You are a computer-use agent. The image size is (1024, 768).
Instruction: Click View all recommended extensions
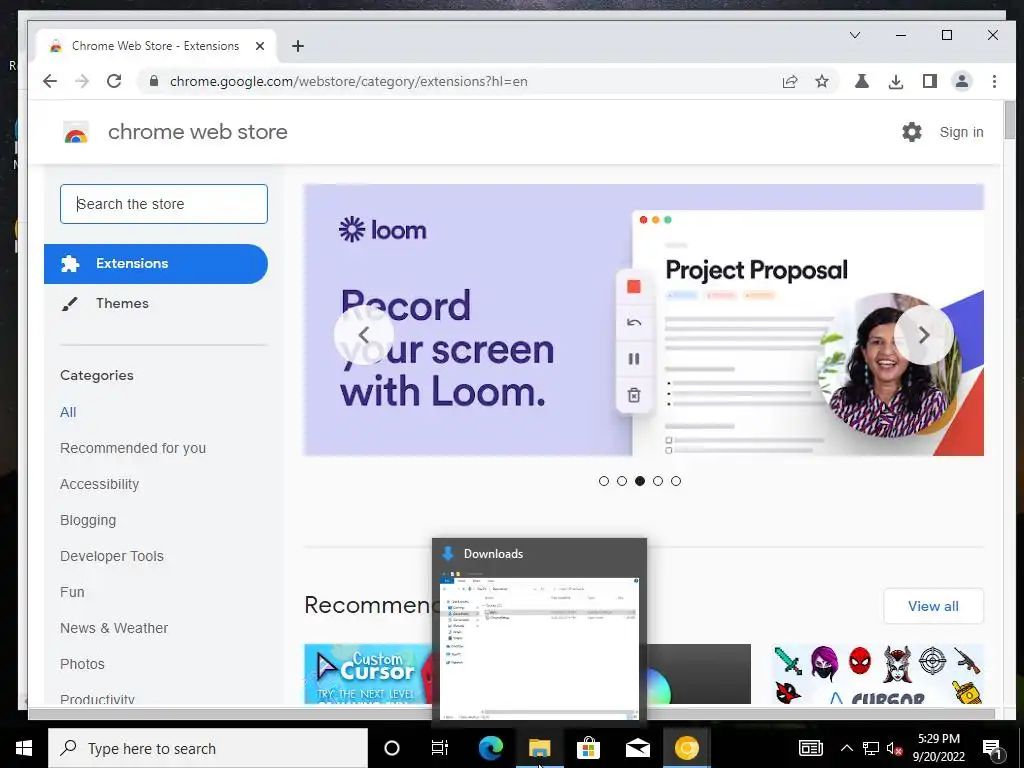(933, 606)
